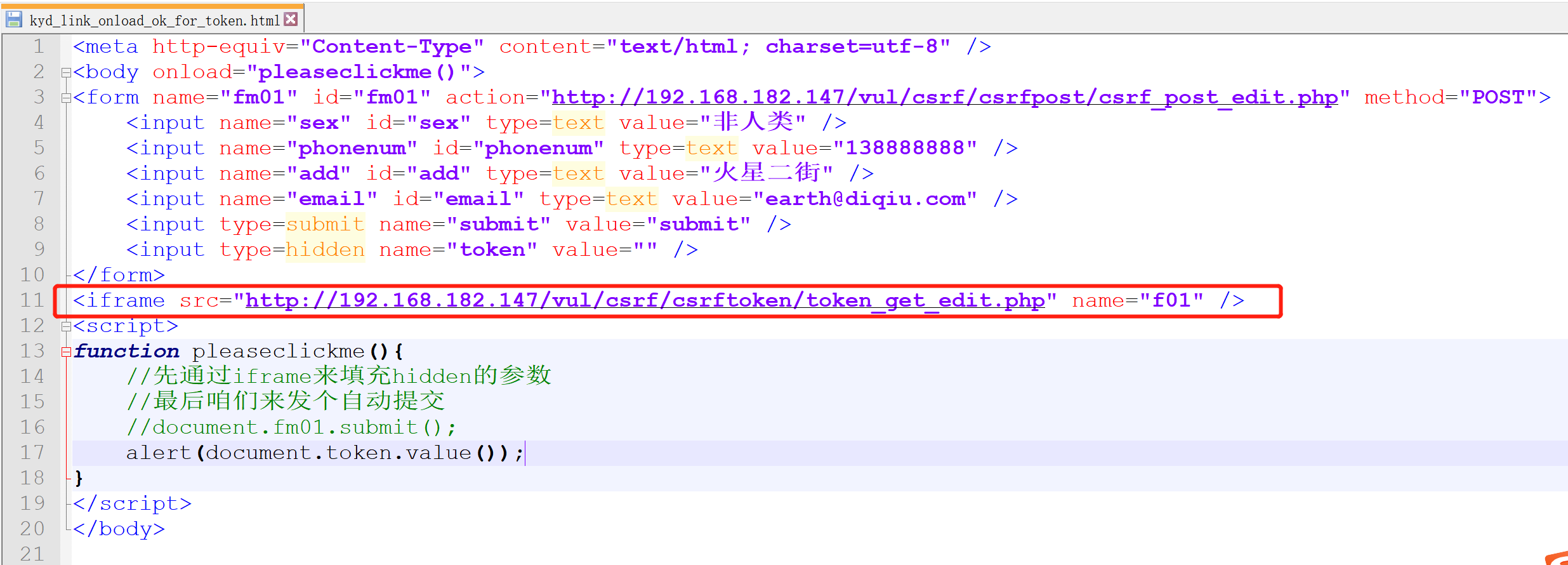Click the save icon on the file tab
The width and height of the screenshot is (1568, 565).
14,20
